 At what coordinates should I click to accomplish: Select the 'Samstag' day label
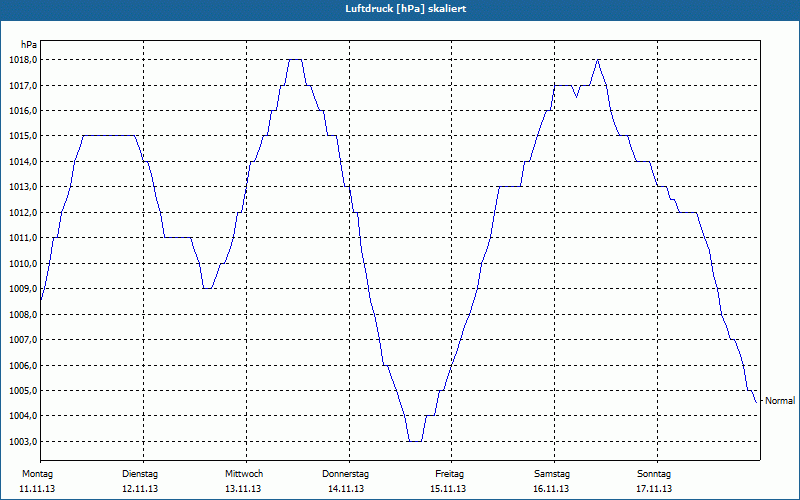pos(552,474)
